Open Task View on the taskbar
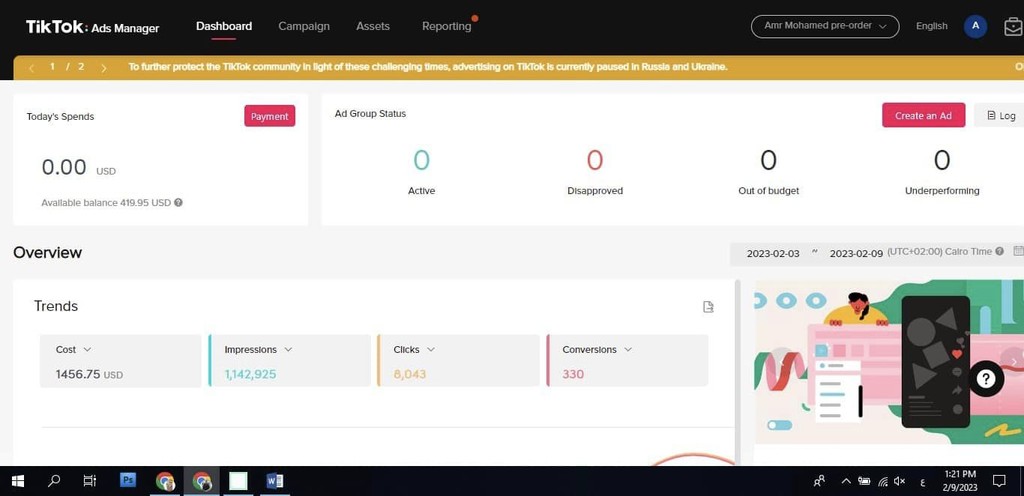 [x=89, y=482]
